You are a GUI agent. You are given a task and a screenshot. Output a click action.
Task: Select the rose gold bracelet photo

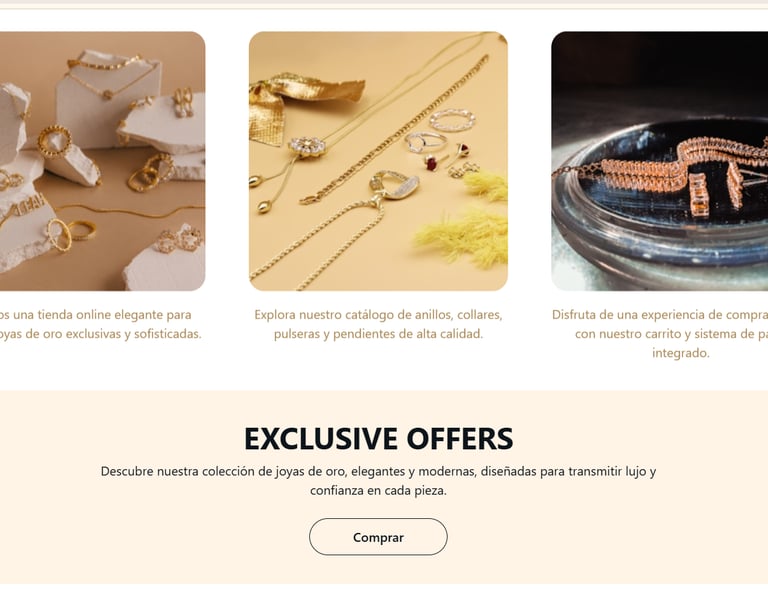tap(659, 161)
